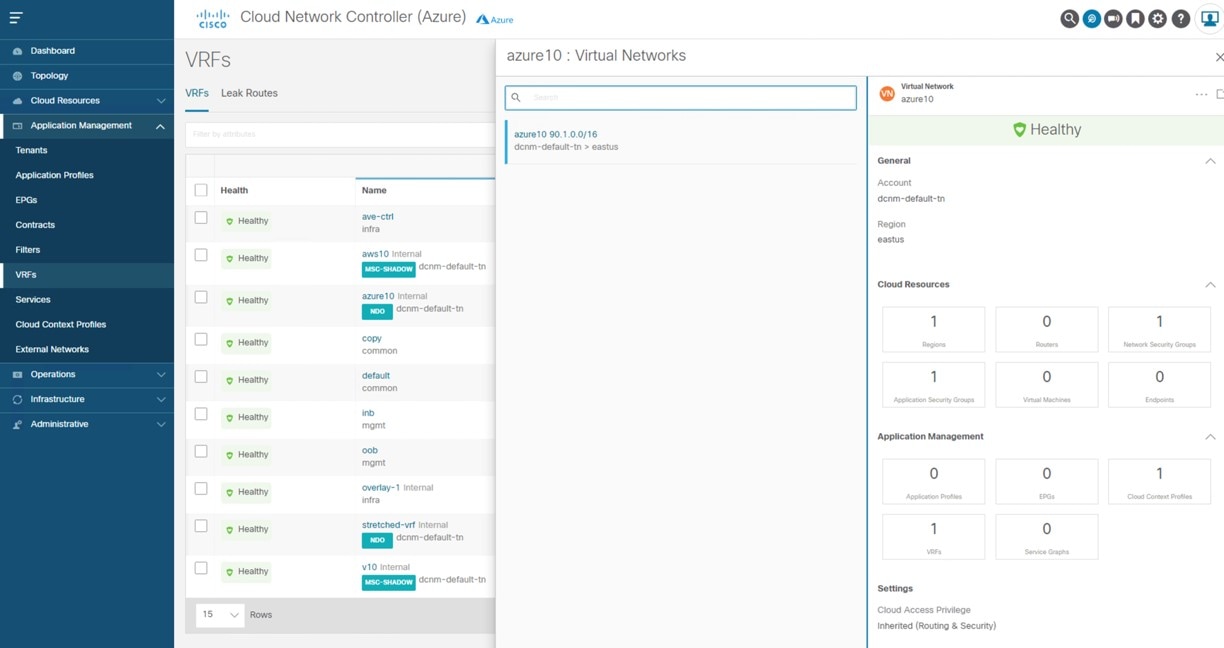1224x648 pixels.
Task: Collapse the Application Management section in details pane
Action: pyautogui.click(x=1210, y=437)
